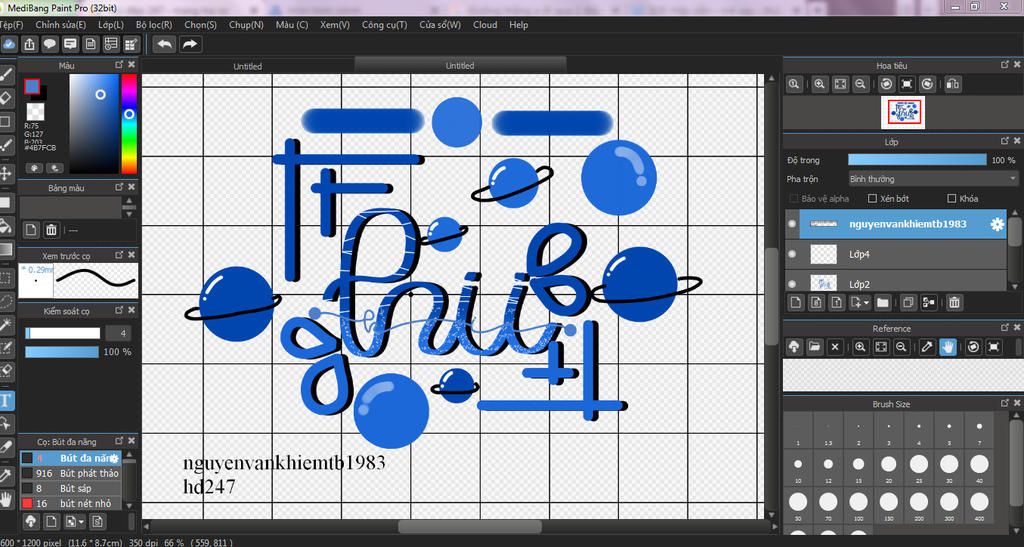Click the rainbow hue bar
The image size is (1024, 547).
click(x=129, y=123)
